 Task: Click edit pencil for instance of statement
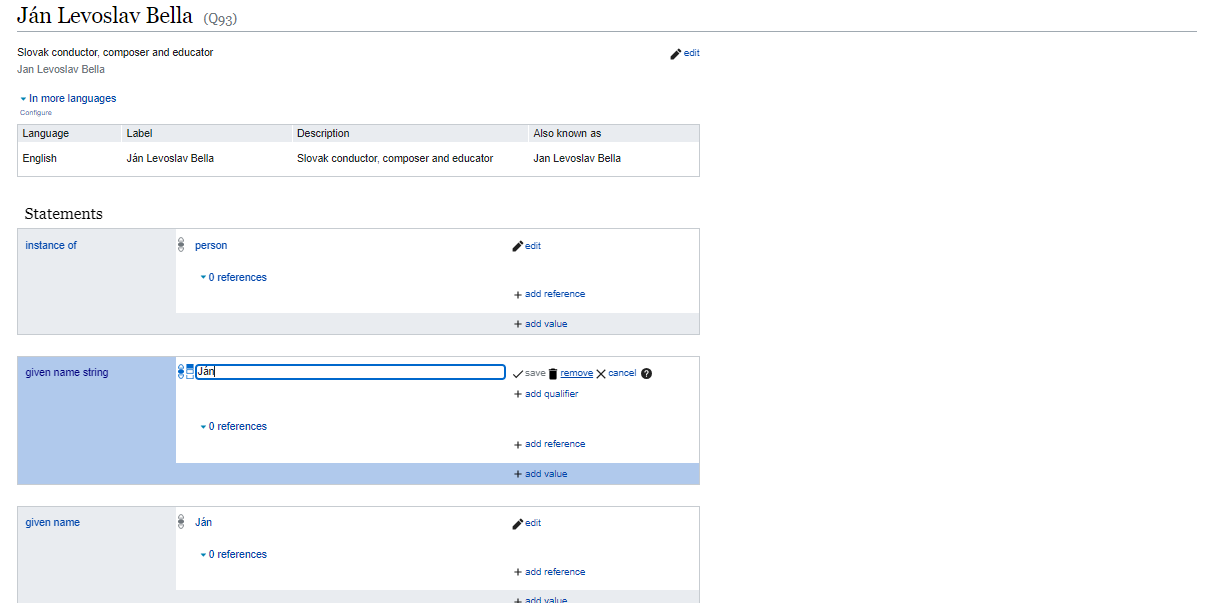(x=518, y=246)
